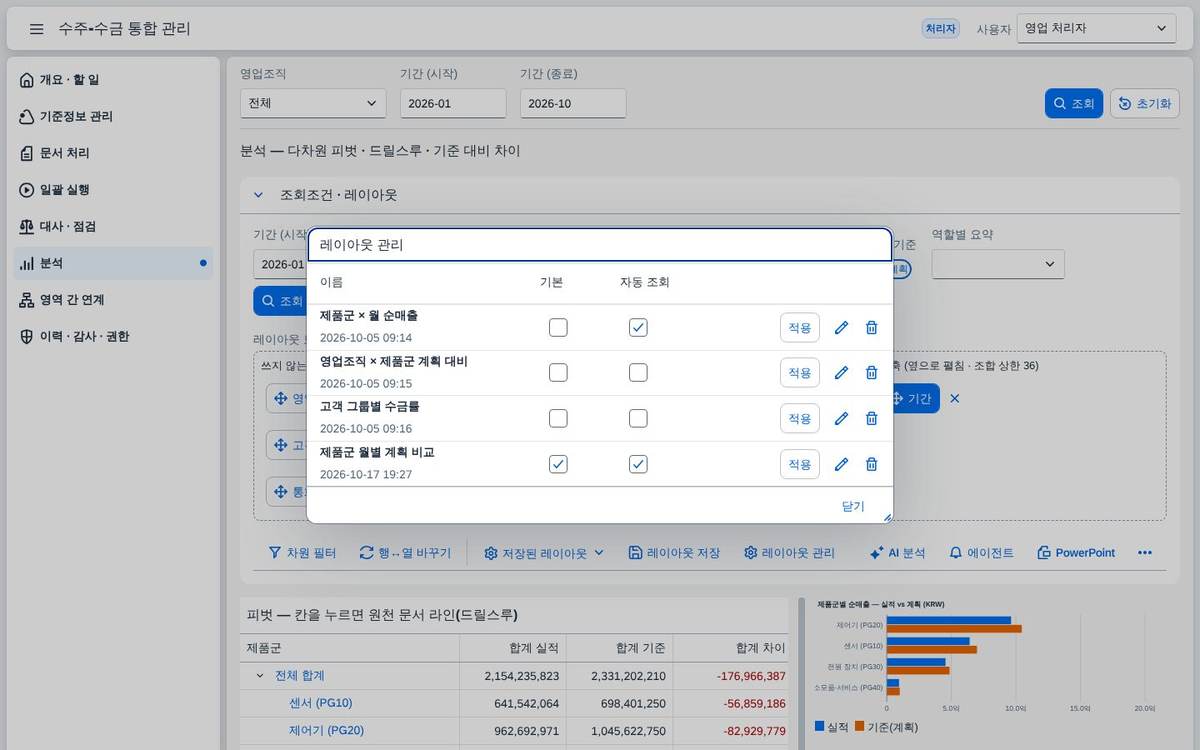Drill into 센서 (PG10) pivot row
The width and height of the screenshot is (1200, 750).
point(320,703)
